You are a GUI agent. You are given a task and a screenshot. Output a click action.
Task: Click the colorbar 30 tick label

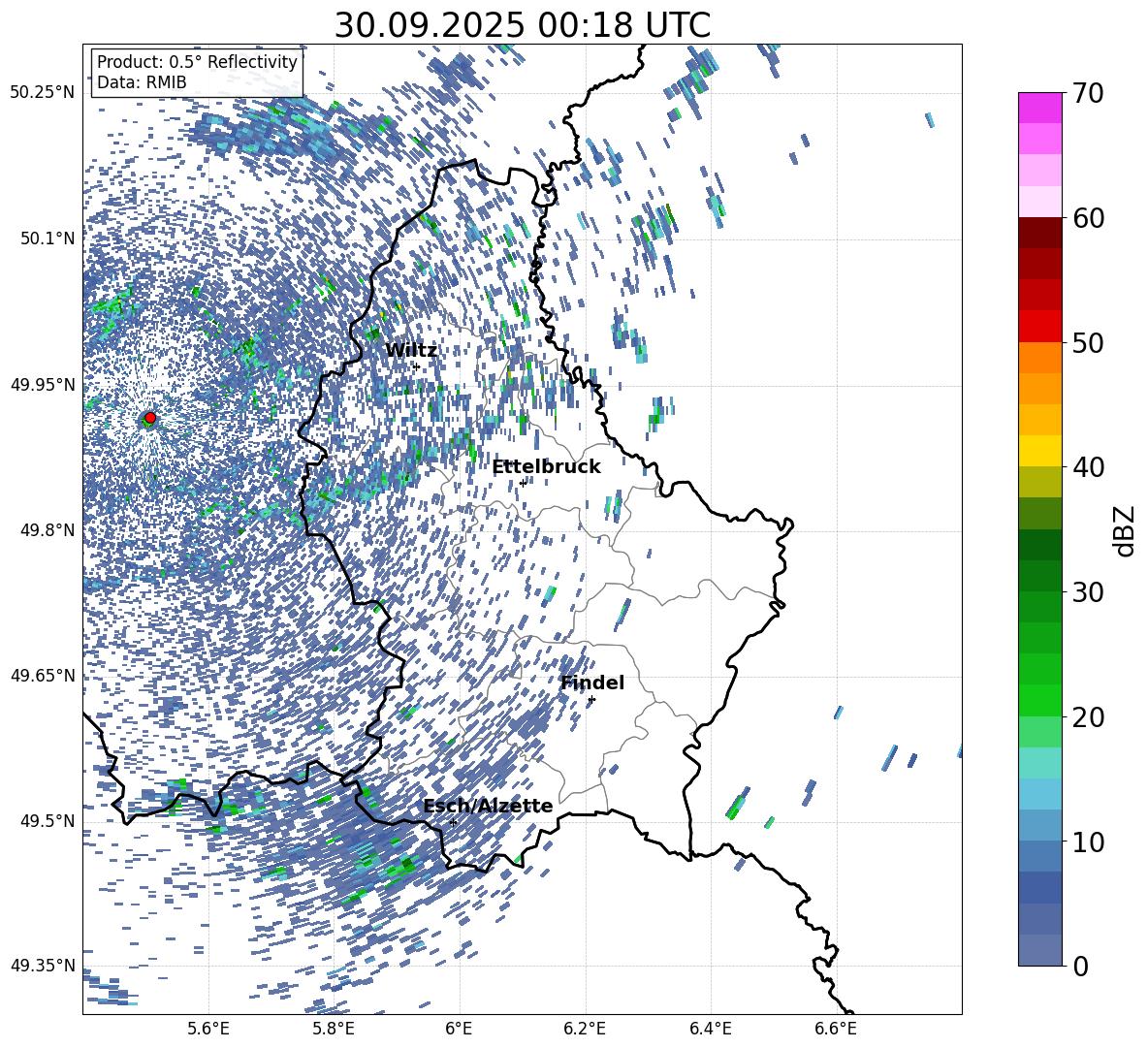coord(1088,592)
